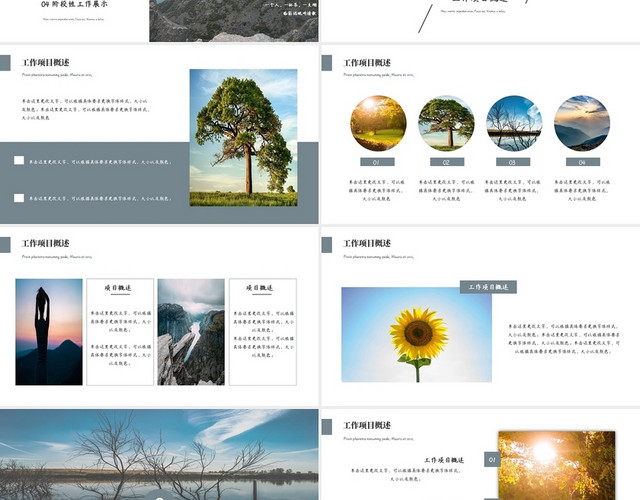Select the rocky canyon river photo

click(191, 332)
